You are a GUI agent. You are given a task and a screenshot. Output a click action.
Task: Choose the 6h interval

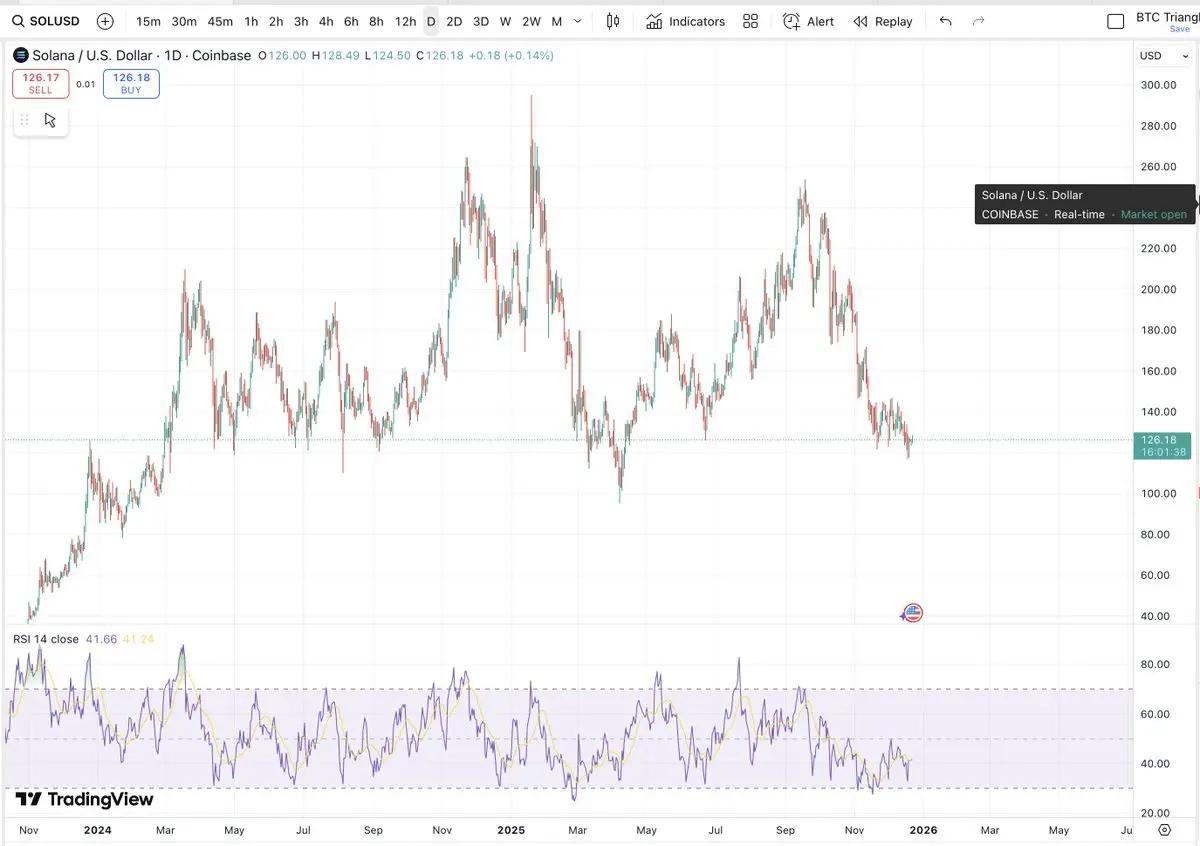pyautogui.click(x=351, y=21)
